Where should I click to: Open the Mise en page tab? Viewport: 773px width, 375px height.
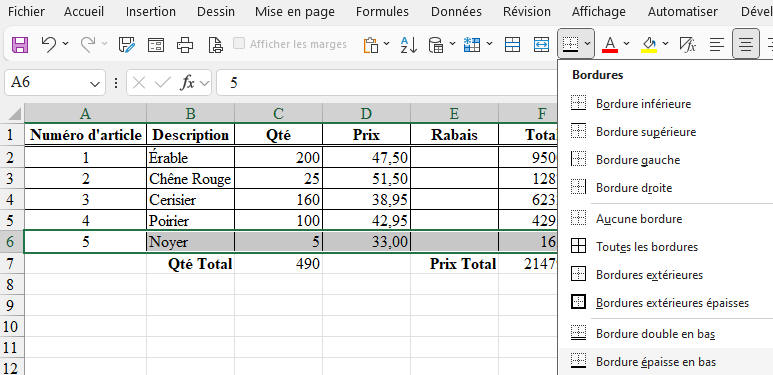tap(295, 12)
